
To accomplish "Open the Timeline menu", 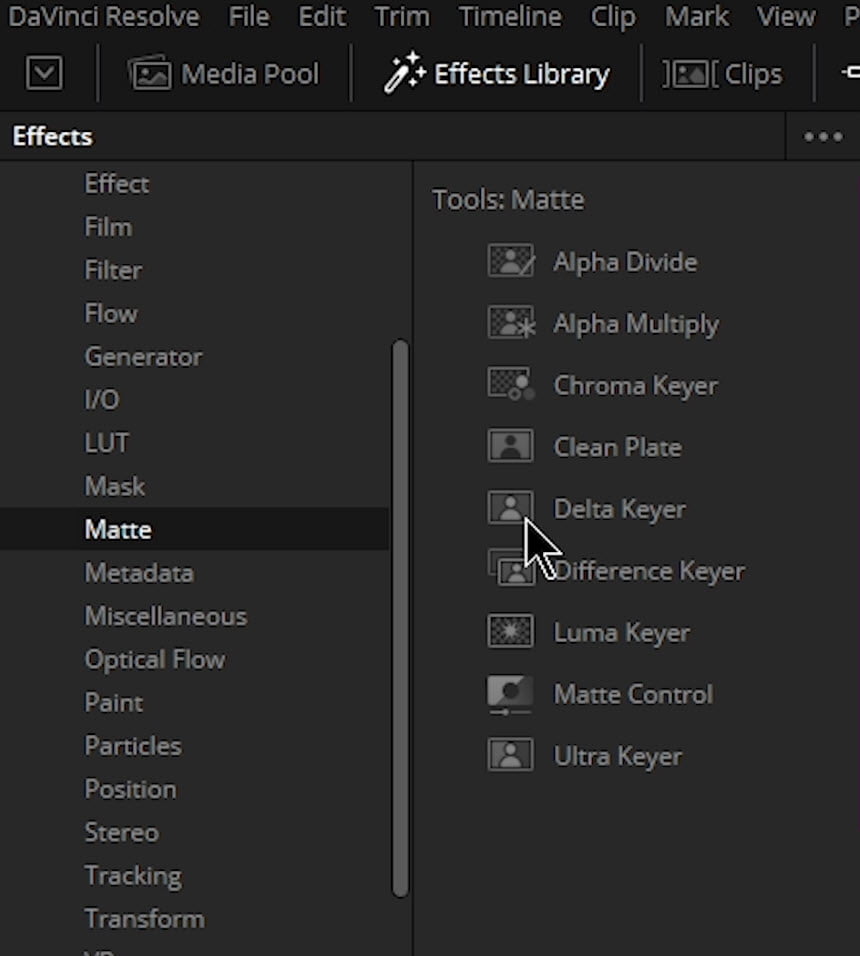I will pos(510,16).
